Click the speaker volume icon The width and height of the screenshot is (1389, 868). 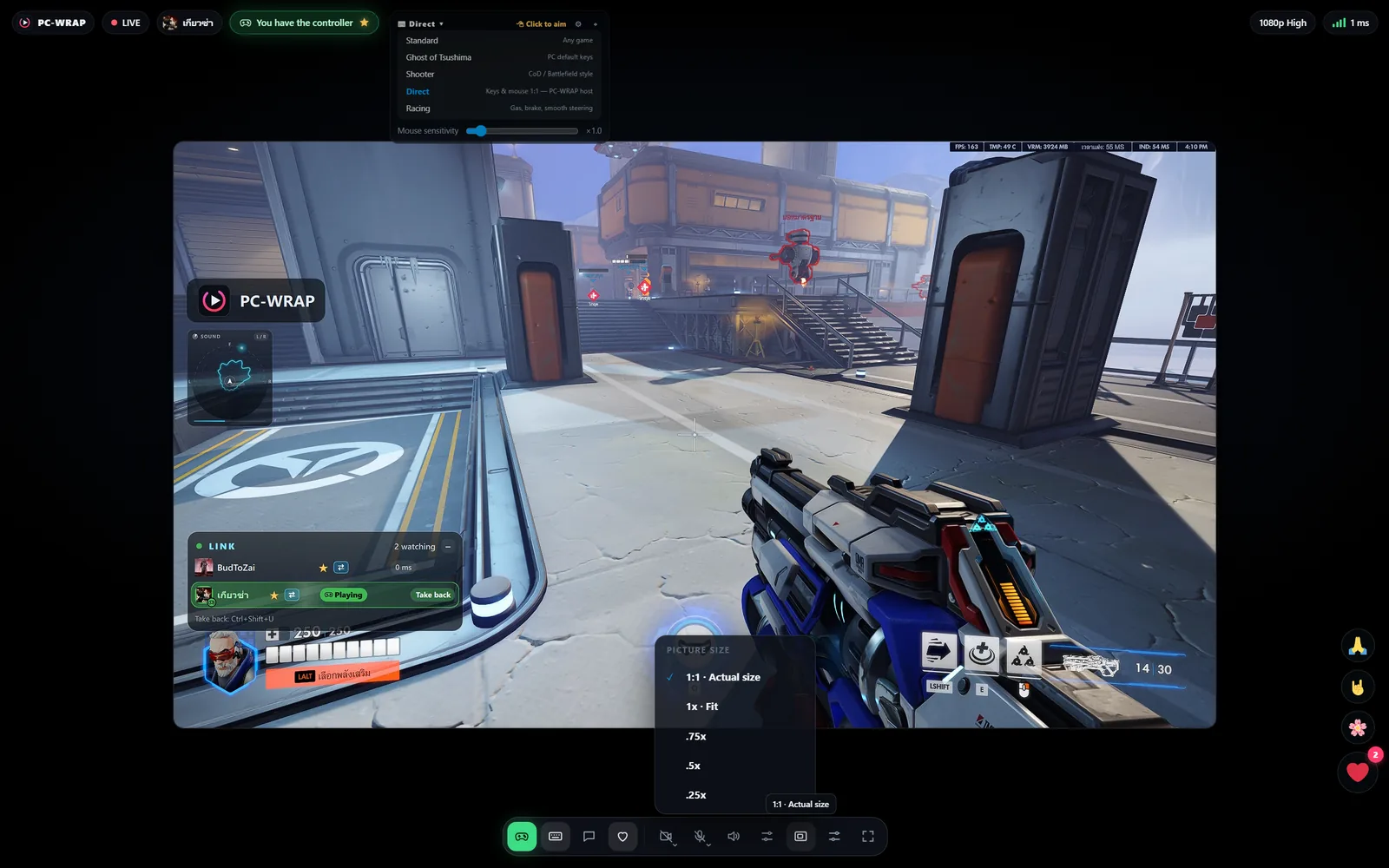(734, 837)
